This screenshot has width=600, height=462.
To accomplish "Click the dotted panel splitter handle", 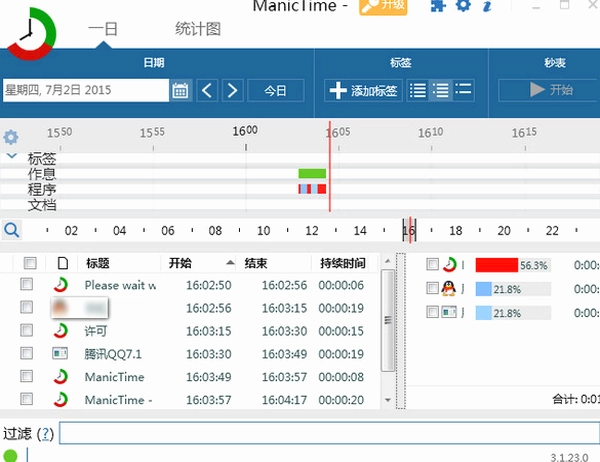I will [400, 331].
